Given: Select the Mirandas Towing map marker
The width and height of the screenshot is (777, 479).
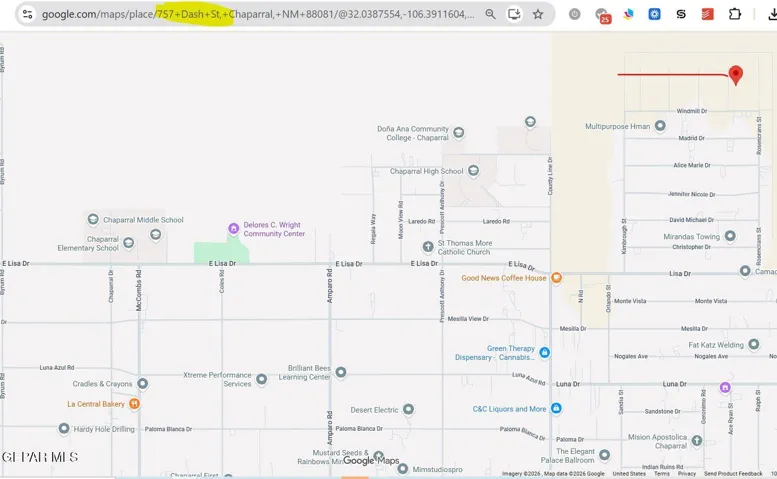Looking at the screenshot, I should click(730, 236).
